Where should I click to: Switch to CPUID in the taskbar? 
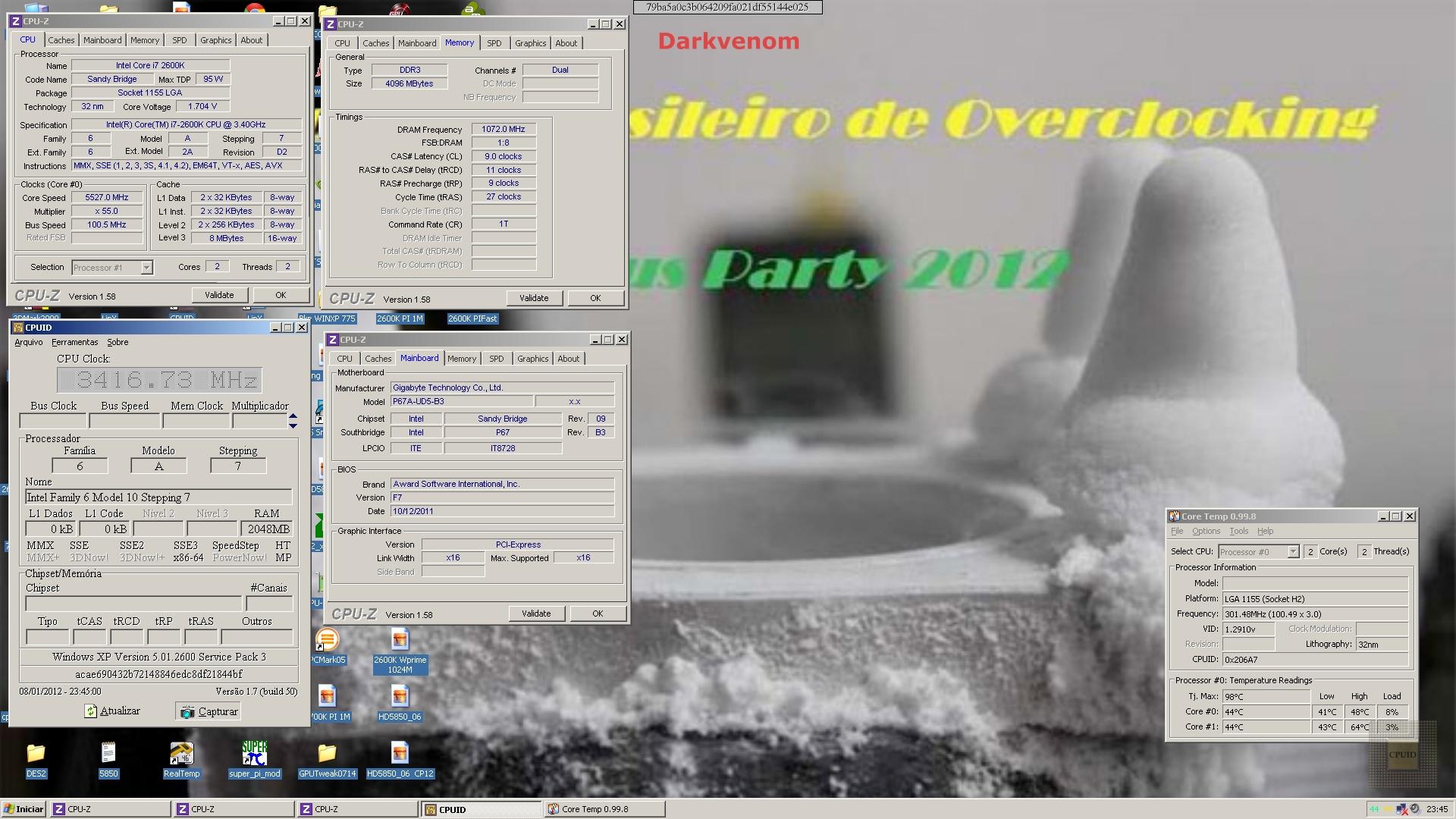tap(481, 809)
